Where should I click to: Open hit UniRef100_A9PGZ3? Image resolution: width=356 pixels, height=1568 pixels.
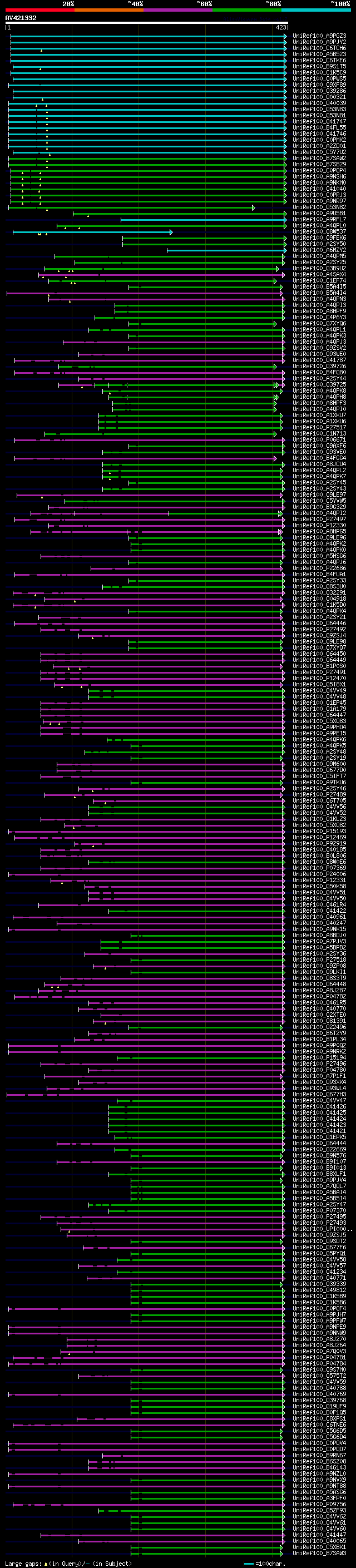[x=319, y=36]
